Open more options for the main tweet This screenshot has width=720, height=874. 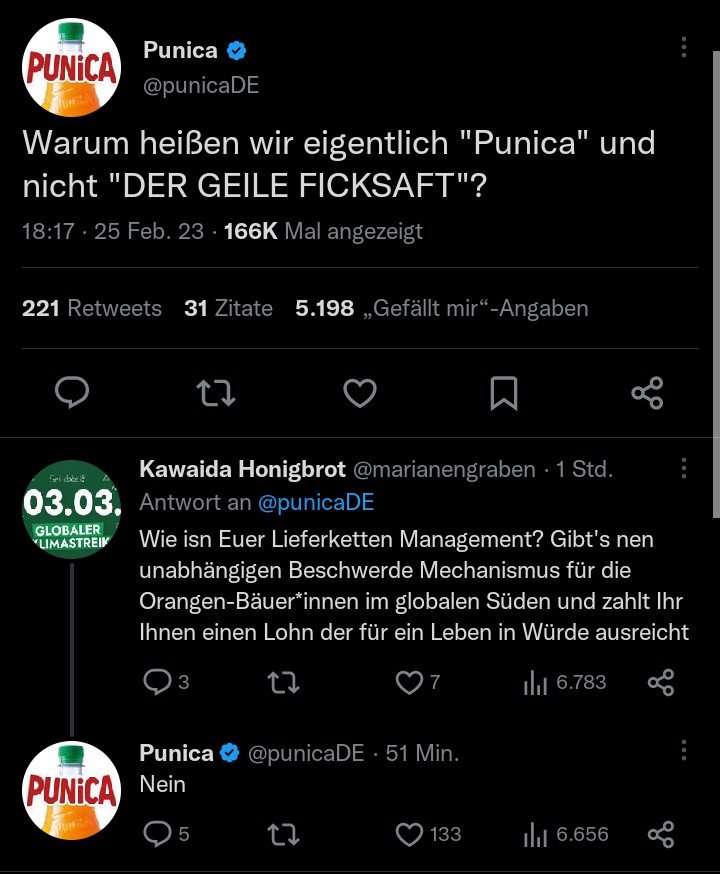pyautogui.click(x=684, y=47)
